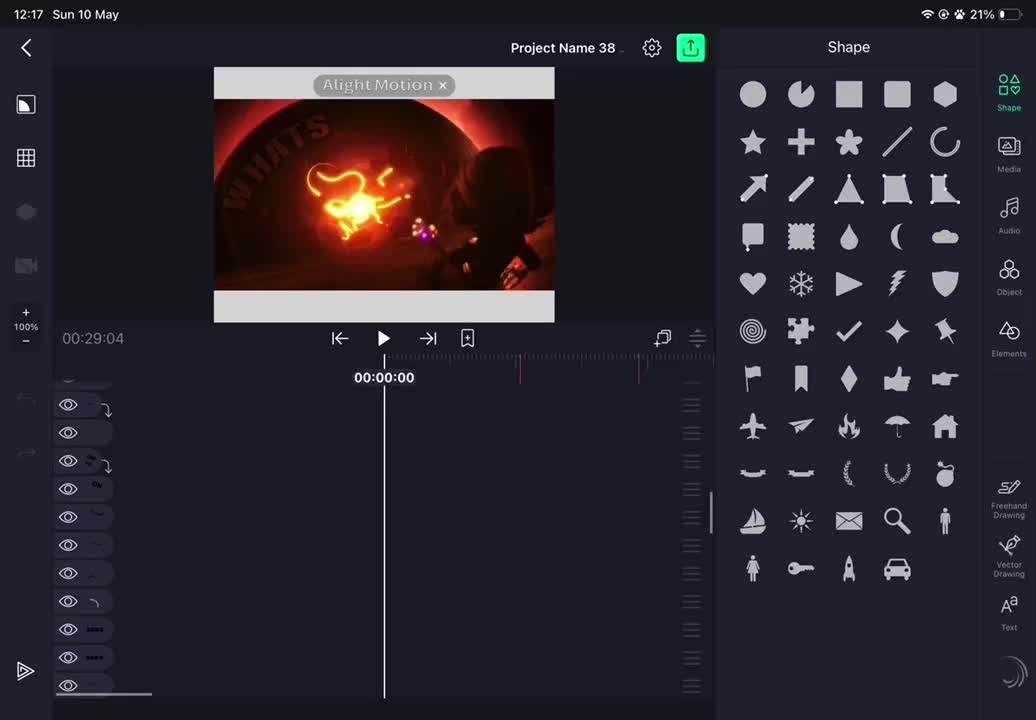The height and width of the screenshot is (720, 1036).
Task: Play the timeline preview
Action: point(383,338)
